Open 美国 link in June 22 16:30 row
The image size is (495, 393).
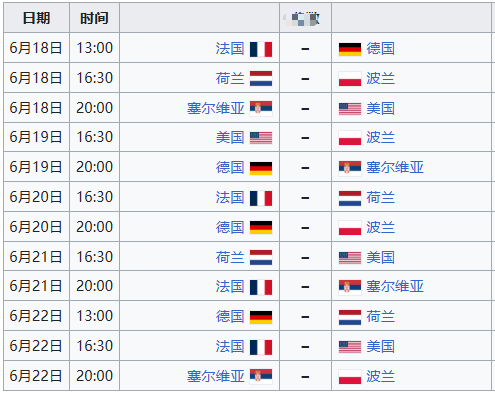pos(380,346)
